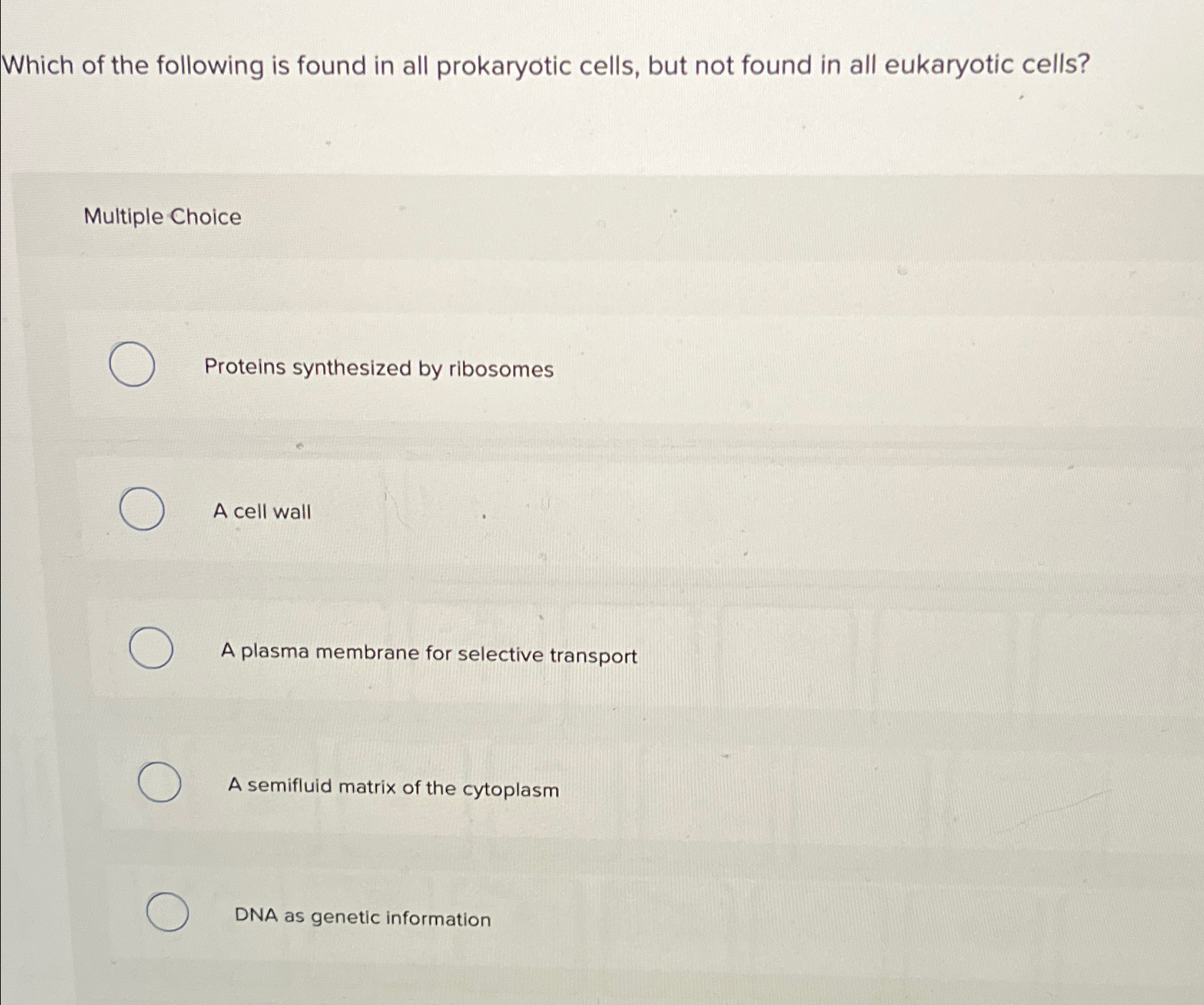Click the prokaryotic cells question text
Image resolution: width=1204 pixels, height=1005 pixels.
546,66
